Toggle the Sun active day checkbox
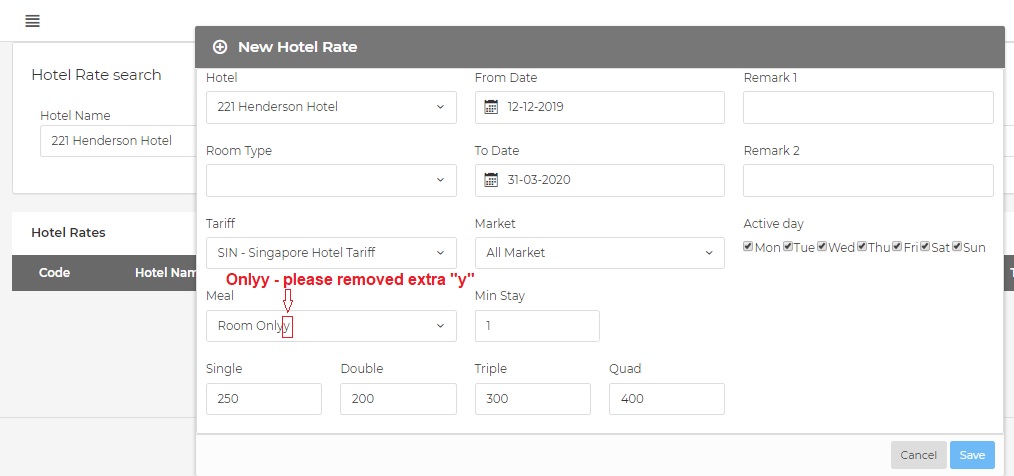This screenshot has height=476, width=1014. coord(957,247)
